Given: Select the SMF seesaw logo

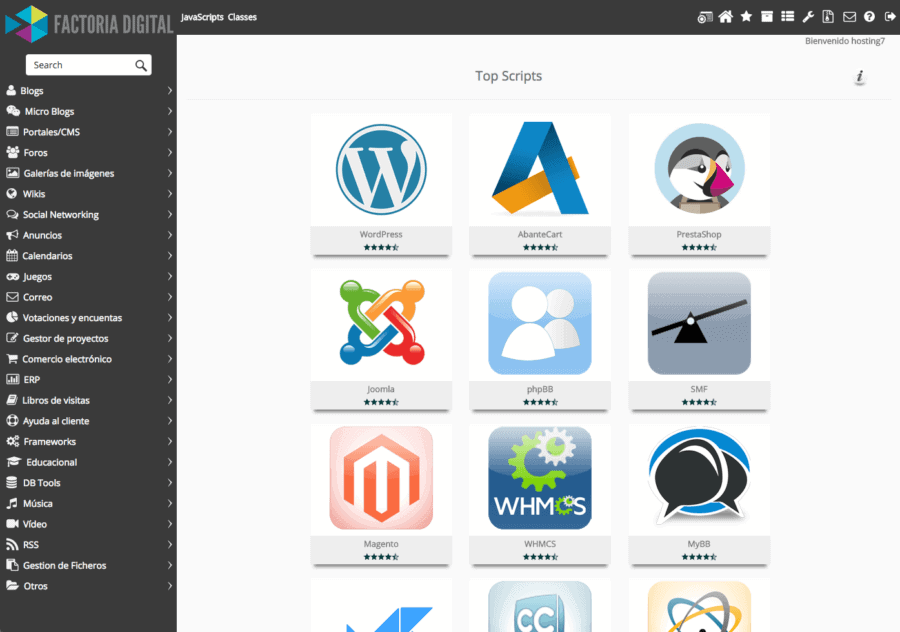Looking at the screenshot, I should point(699,323).
